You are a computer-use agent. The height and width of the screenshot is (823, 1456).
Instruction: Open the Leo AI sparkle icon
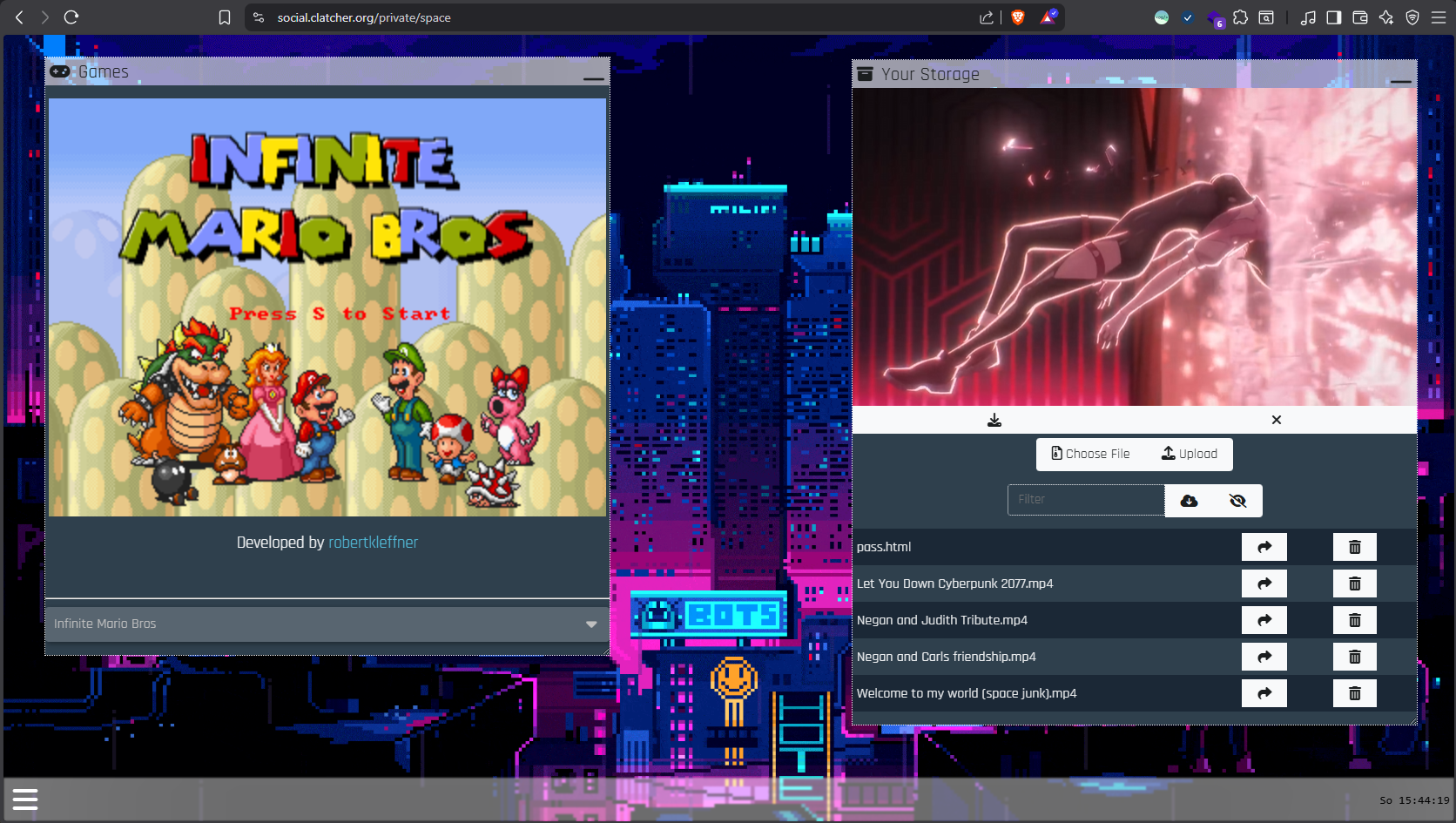click(x=1386, y=17)
